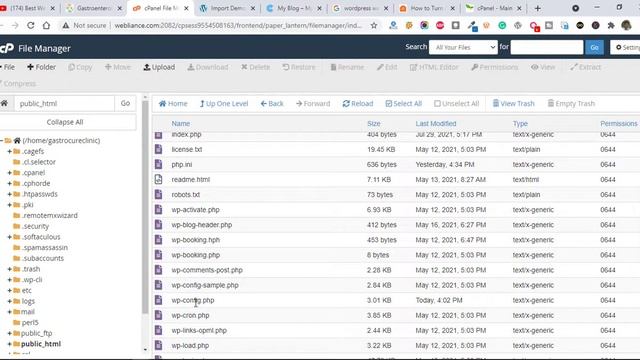
Task: Click Up One Level
Action: [224, 104]
